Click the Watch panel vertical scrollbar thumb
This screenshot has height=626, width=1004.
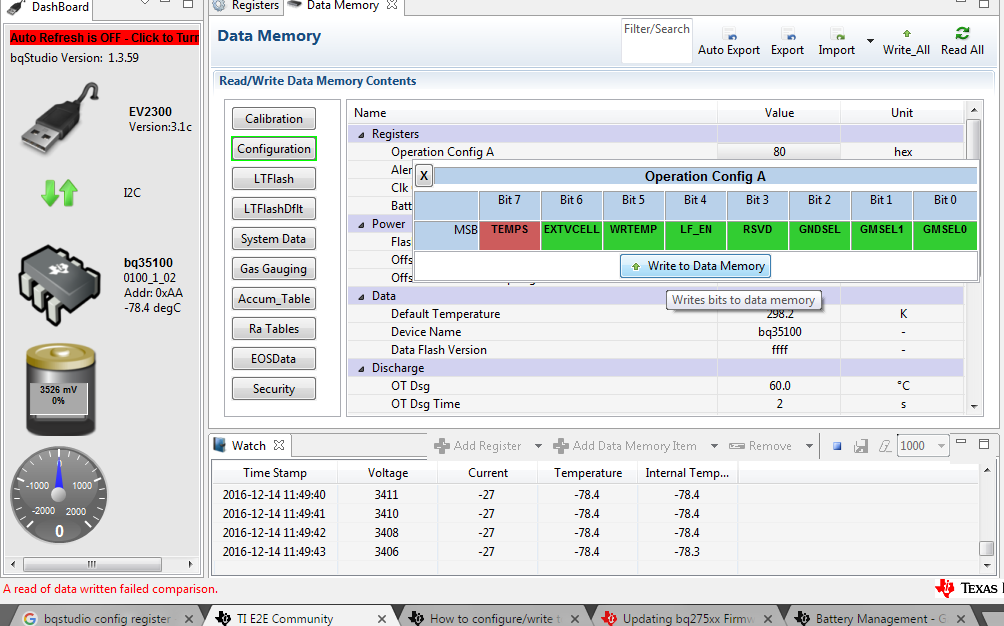(986, 549)
